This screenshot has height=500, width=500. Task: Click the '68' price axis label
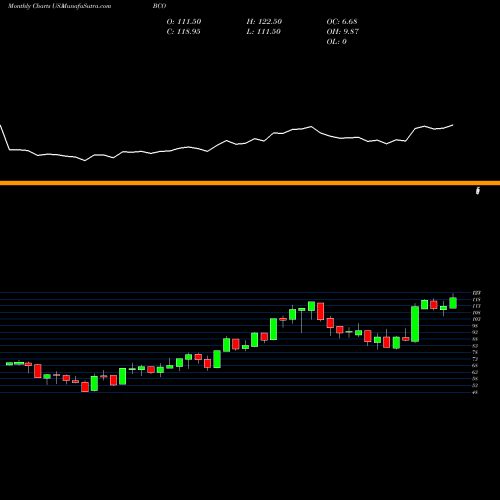(476, 365)
